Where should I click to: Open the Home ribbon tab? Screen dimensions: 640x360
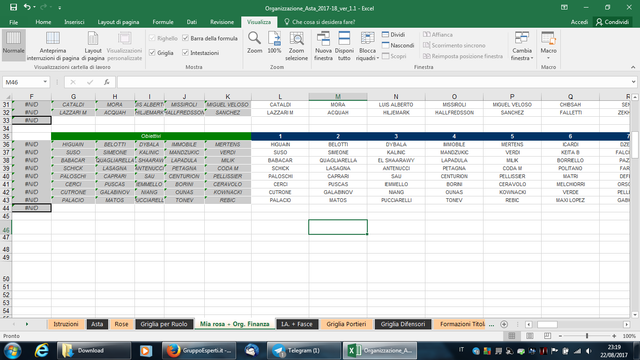[43, 22]
